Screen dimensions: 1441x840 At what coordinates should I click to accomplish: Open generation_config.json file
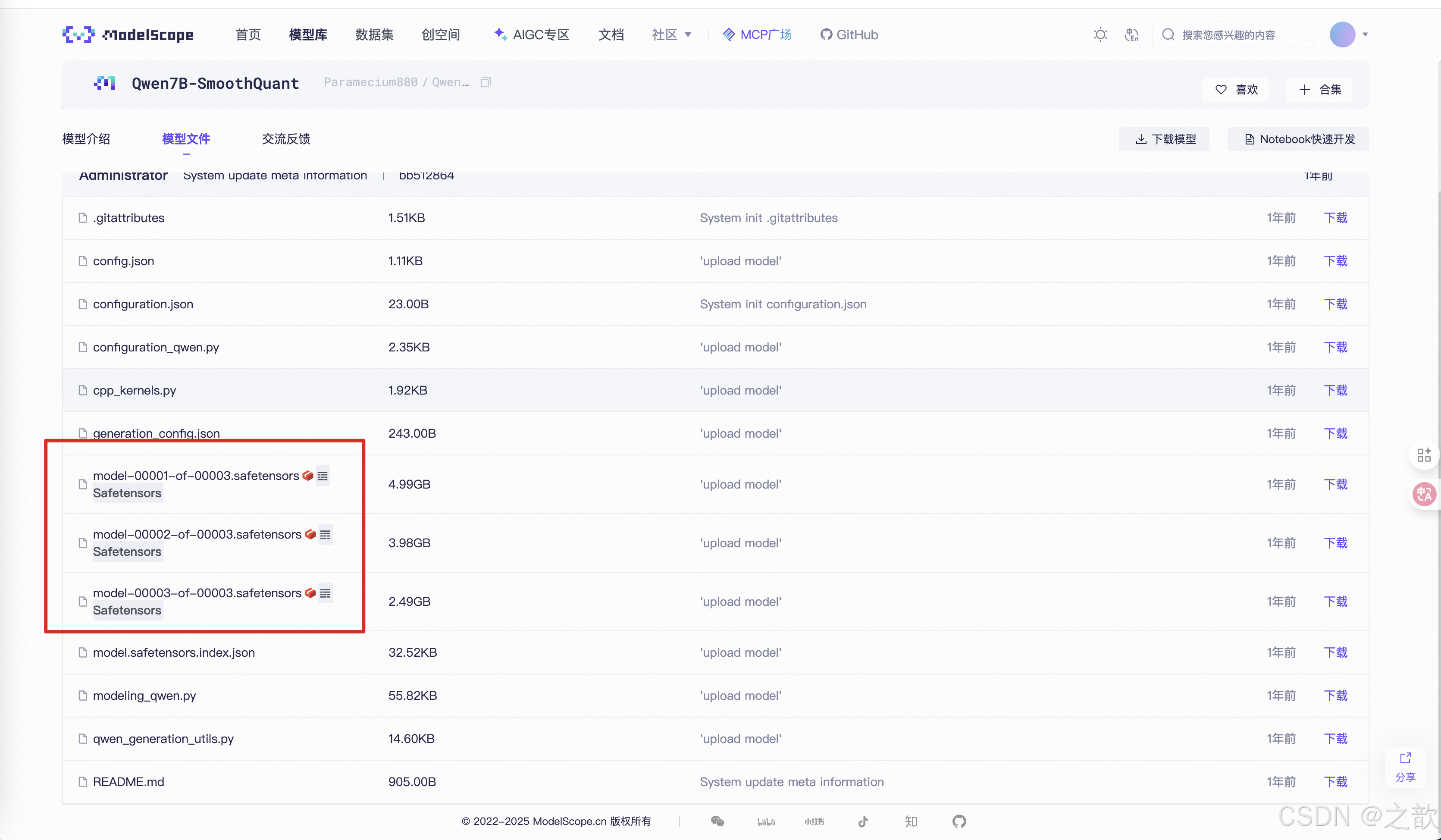point(156,433)
